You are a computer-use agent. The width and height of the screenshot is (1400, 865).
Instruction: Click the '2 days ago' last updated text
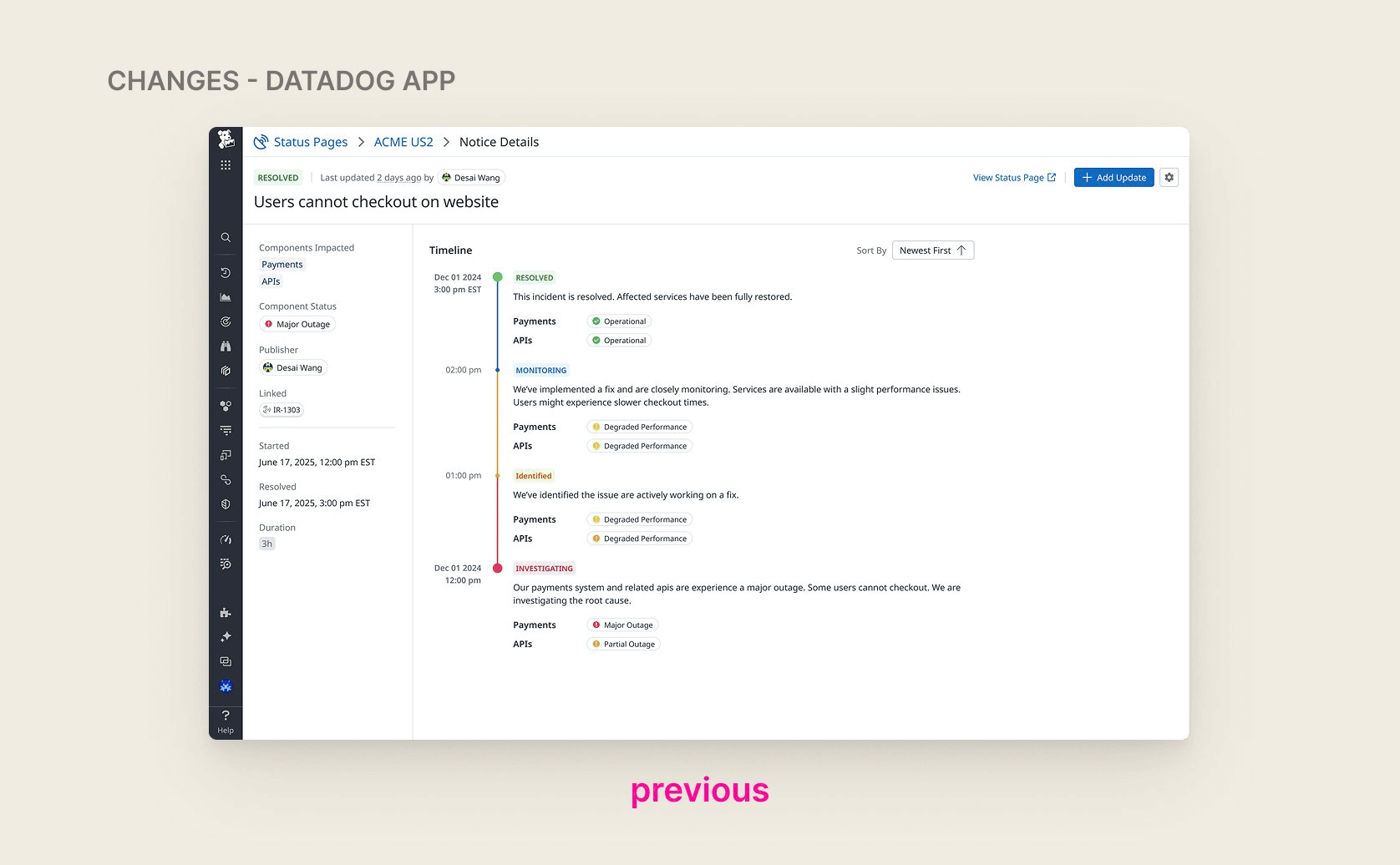pos(398,178)
